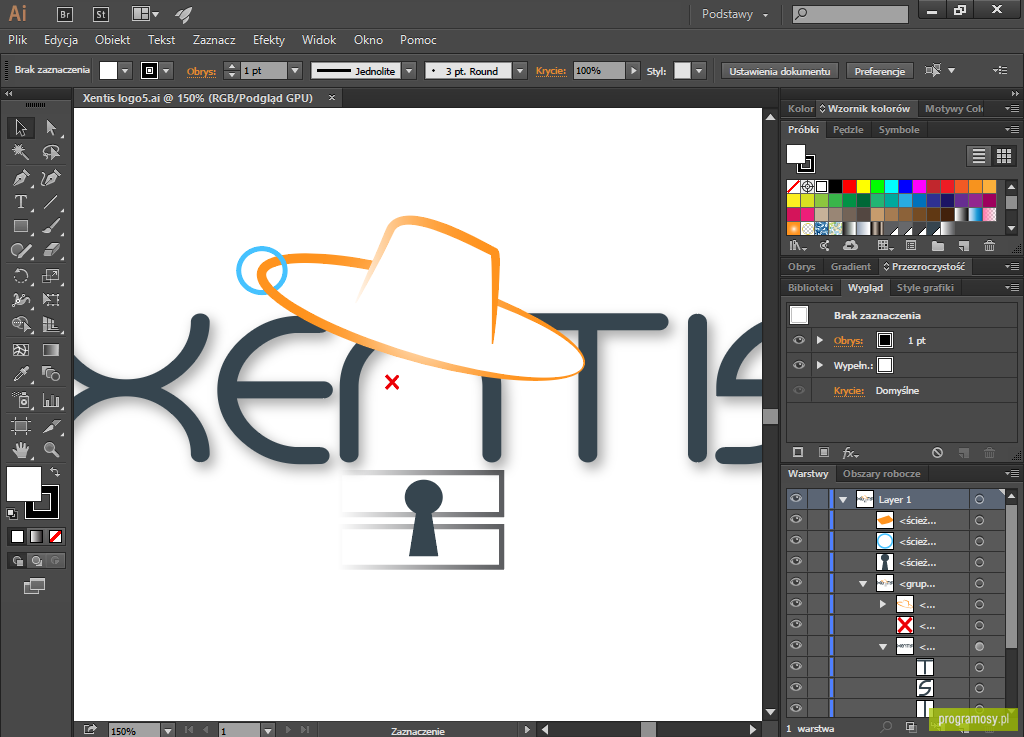
Task: Click the orange Obrys link in control bar
Action: 201,71
